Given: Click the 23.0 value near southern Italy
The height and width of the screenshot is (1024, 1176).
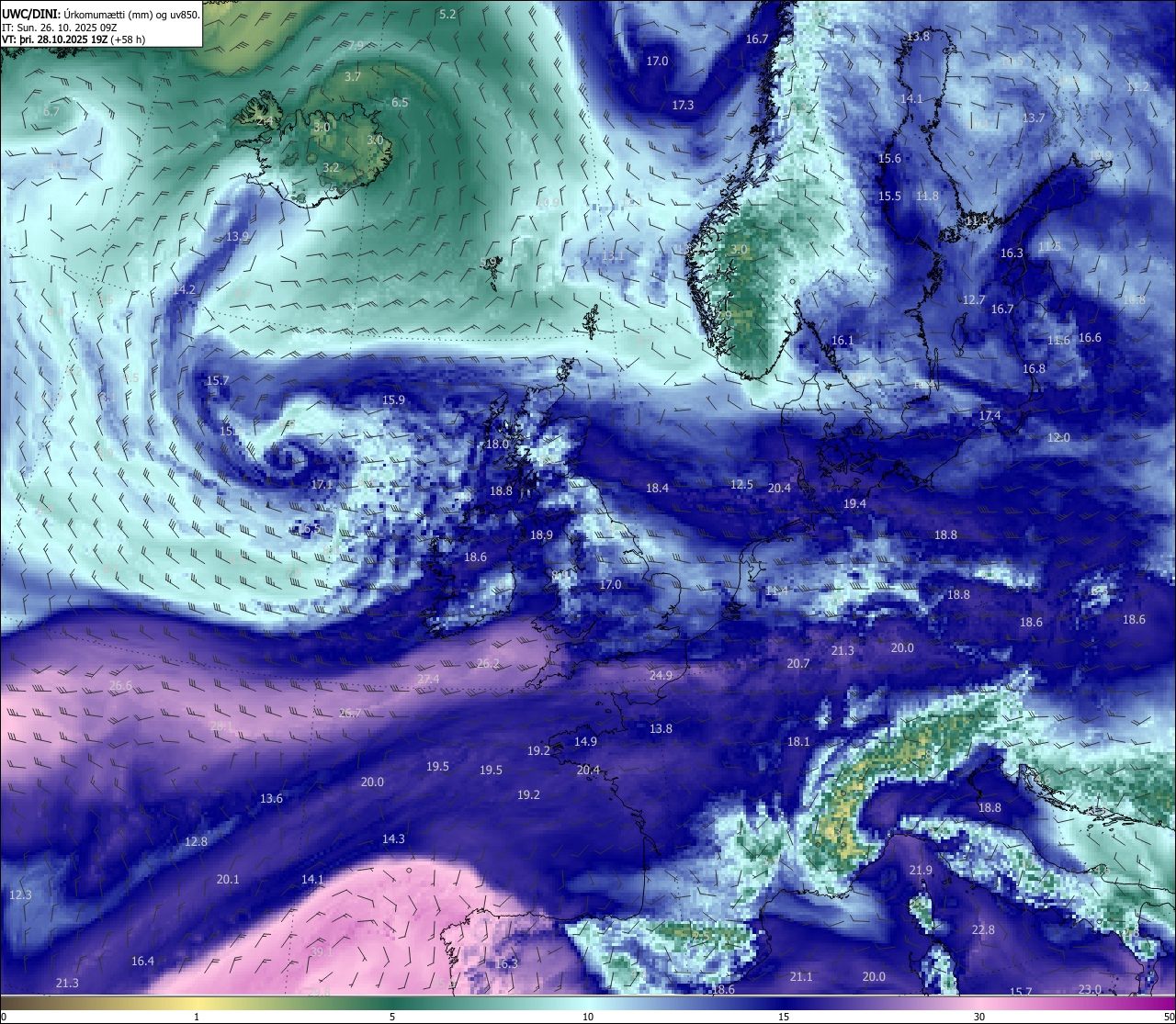Looking at the screenshot, I should click(1090, 990).
